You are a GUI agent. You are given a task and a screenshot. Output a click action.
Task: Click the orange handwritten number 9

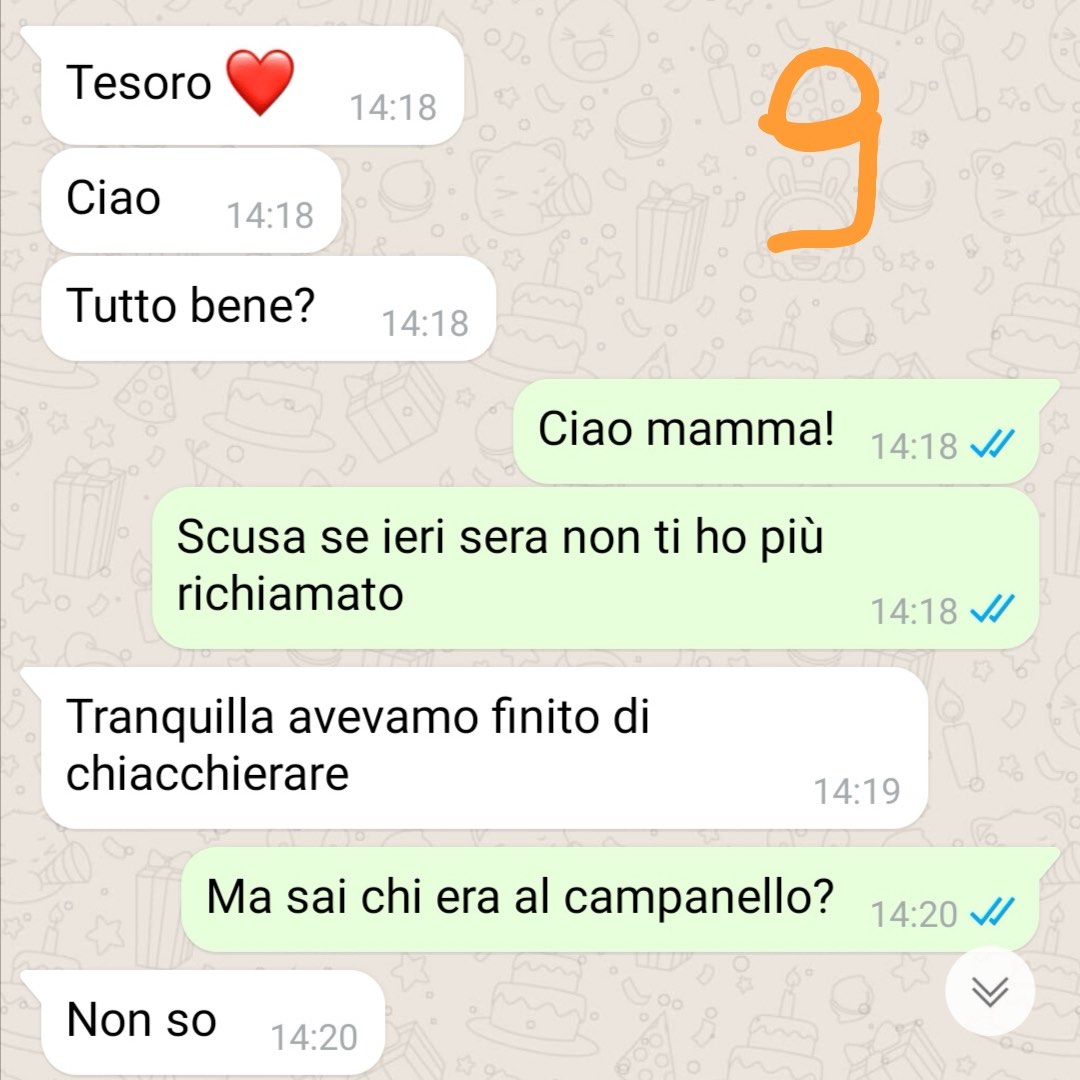(820, 149)
